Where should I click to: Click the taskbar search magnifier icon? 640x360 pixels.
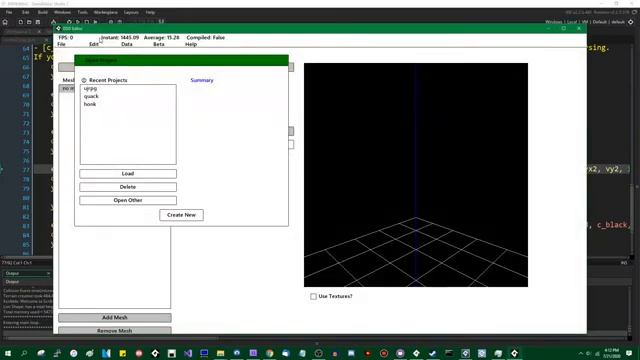24,353
